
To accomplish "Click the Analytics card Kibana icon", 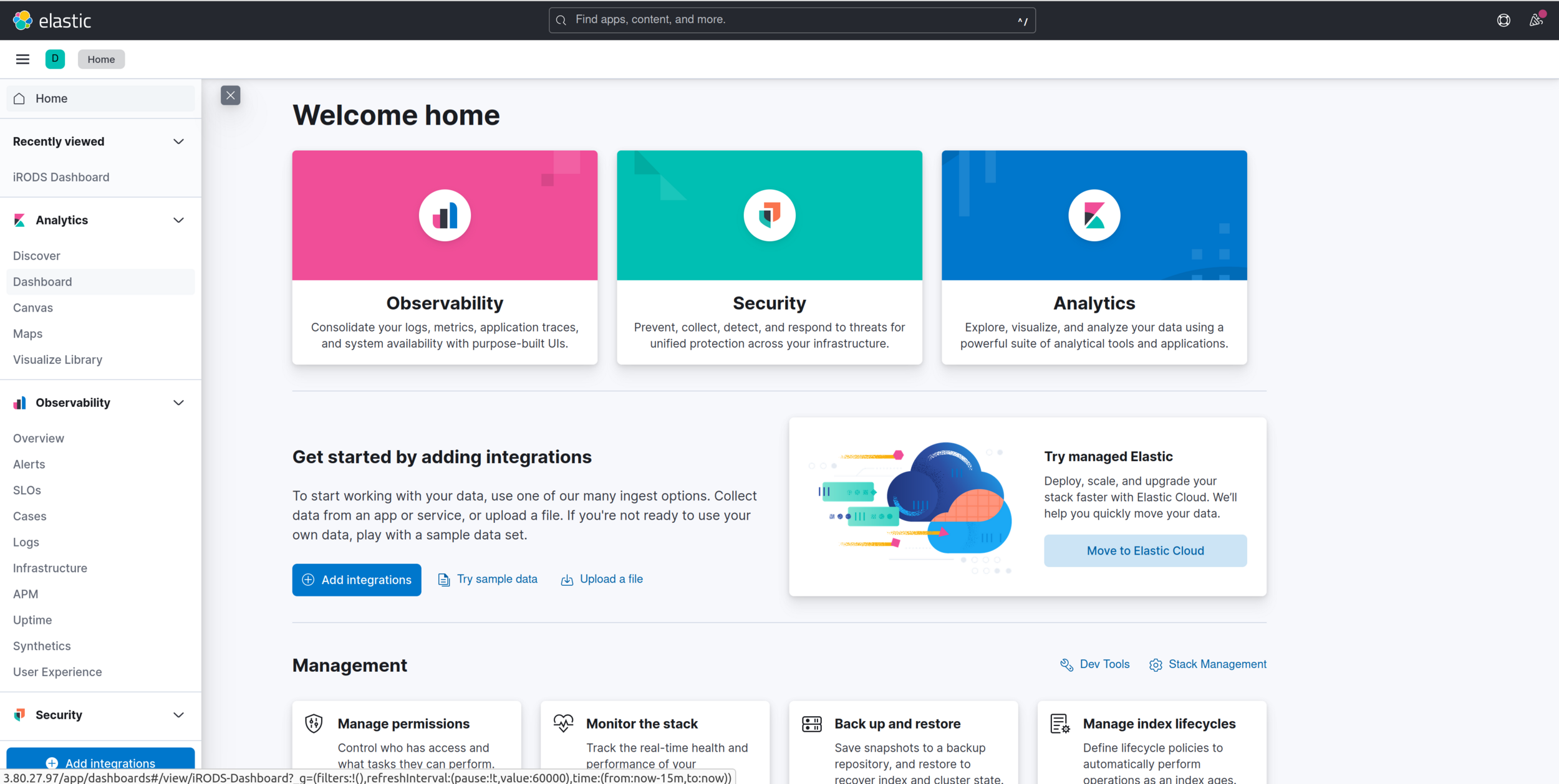I will point(1094,216).
